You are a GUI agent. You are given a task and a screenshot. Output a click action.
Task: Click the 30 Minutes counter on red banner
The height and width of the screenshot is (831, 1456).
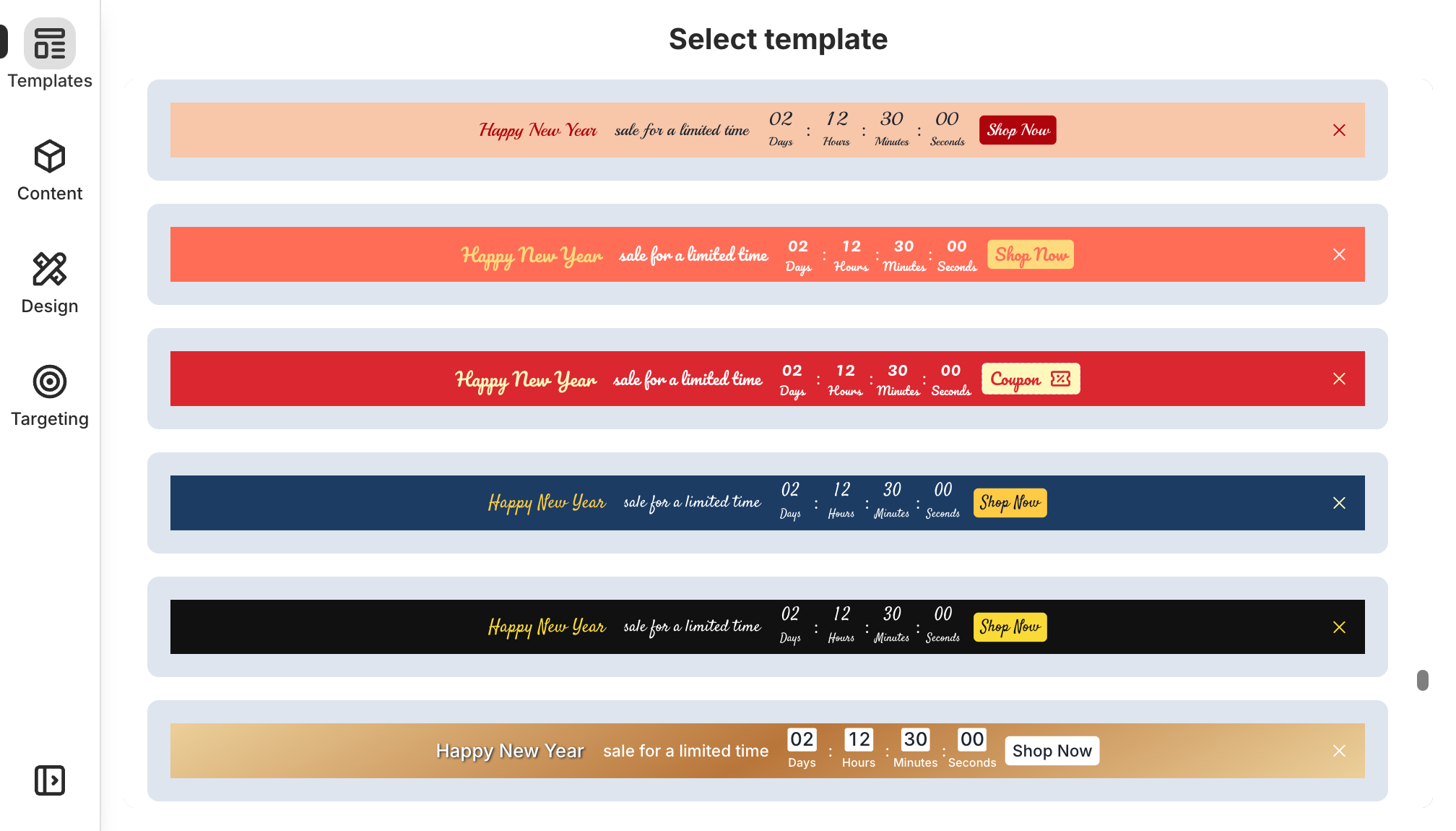[898, 380]
